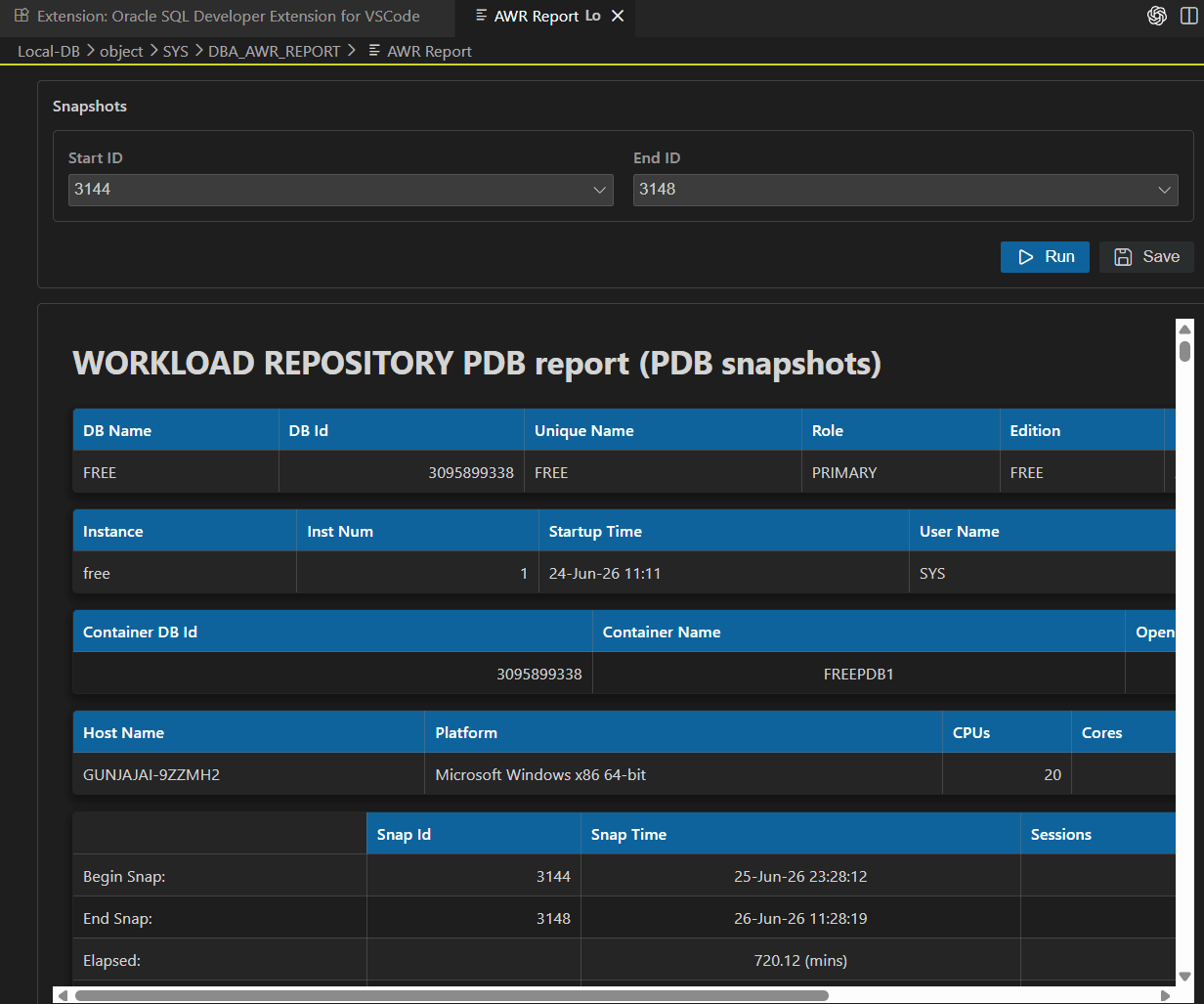Viewport: 1204px width, 1004px height.
Task: Click the Unique Name column header
Action: coord(664,430)
